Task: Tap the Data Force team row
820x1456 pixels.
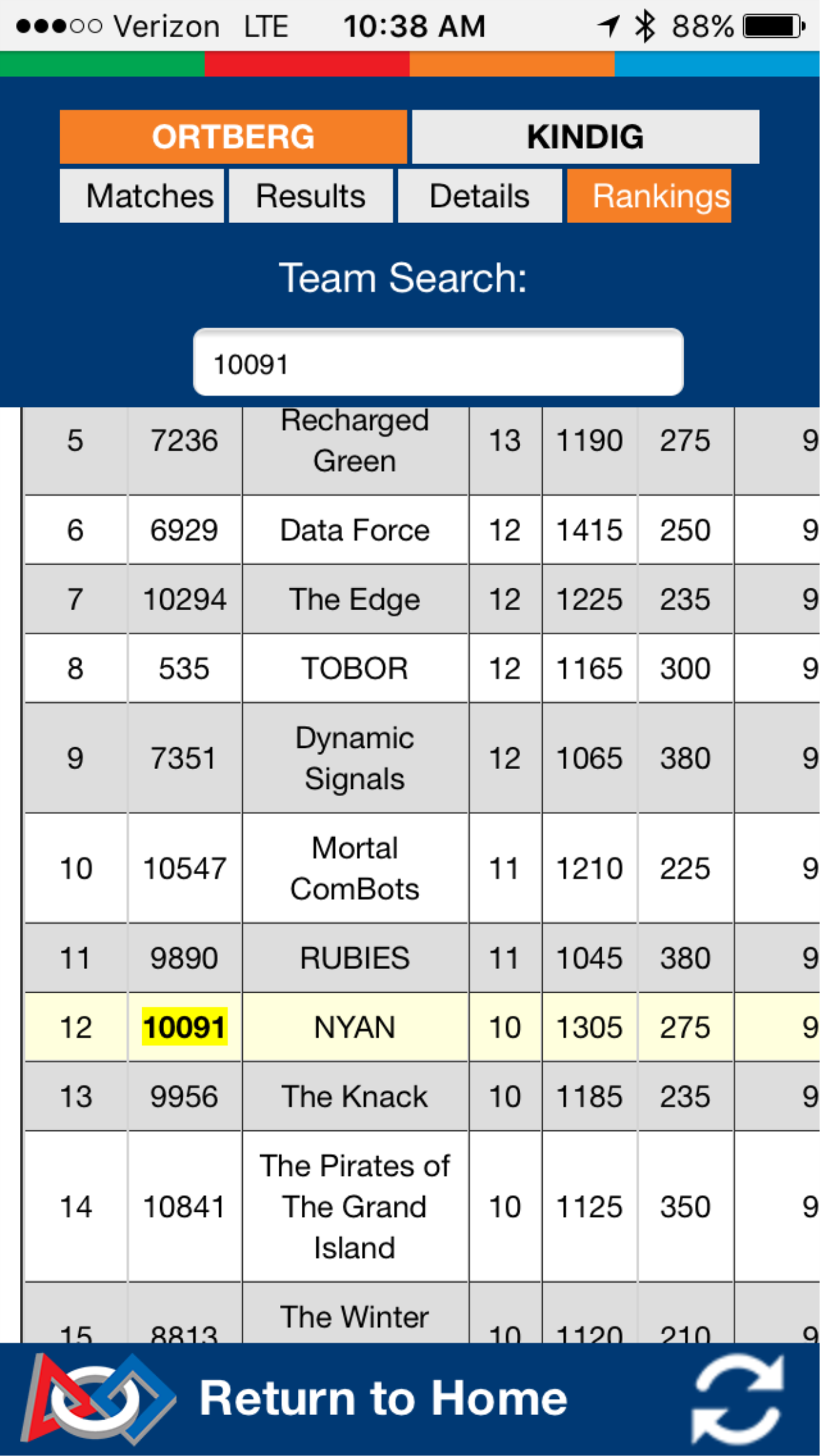Action: point(355,530)
